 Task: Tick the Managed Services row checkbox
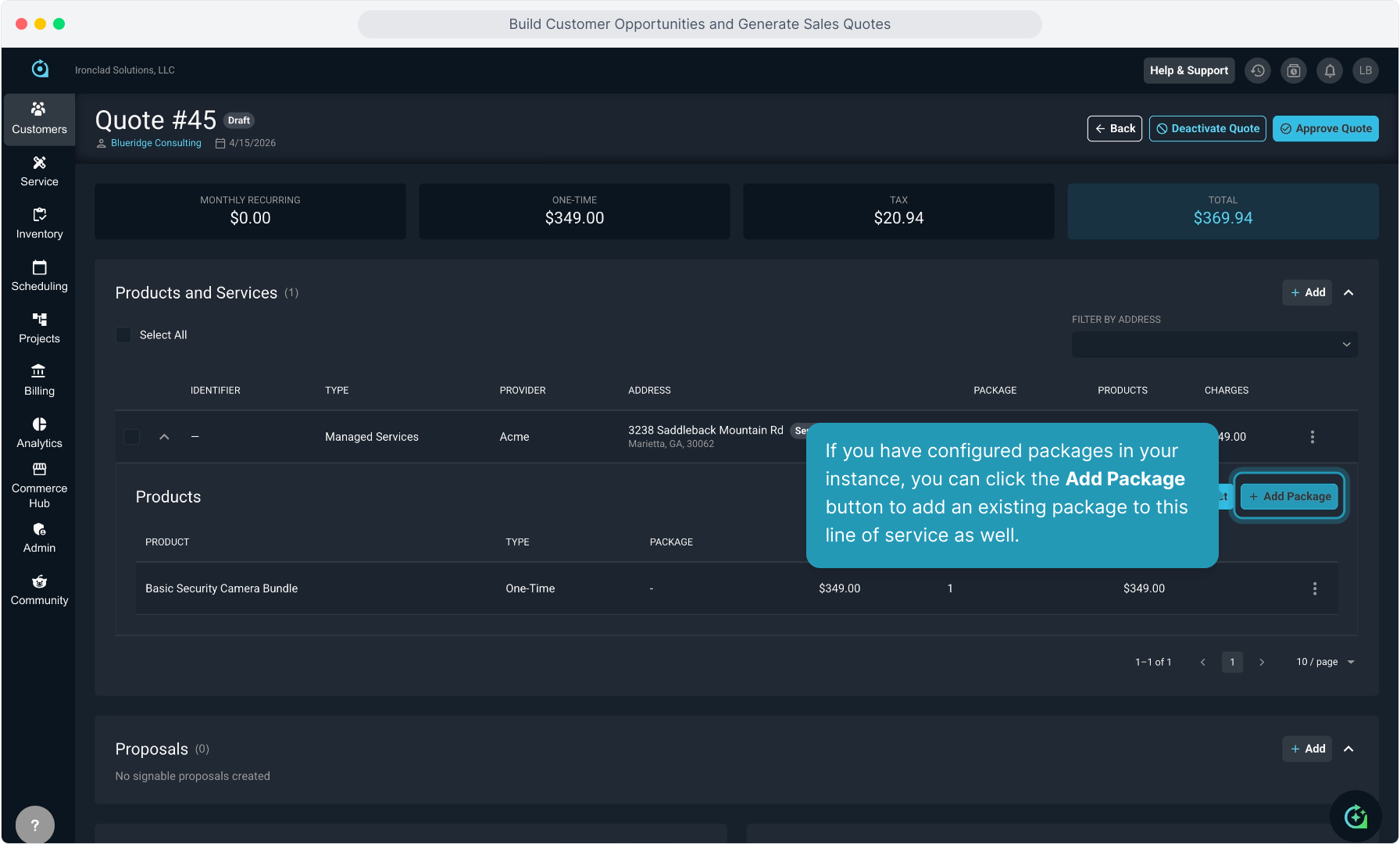[132, 437]
